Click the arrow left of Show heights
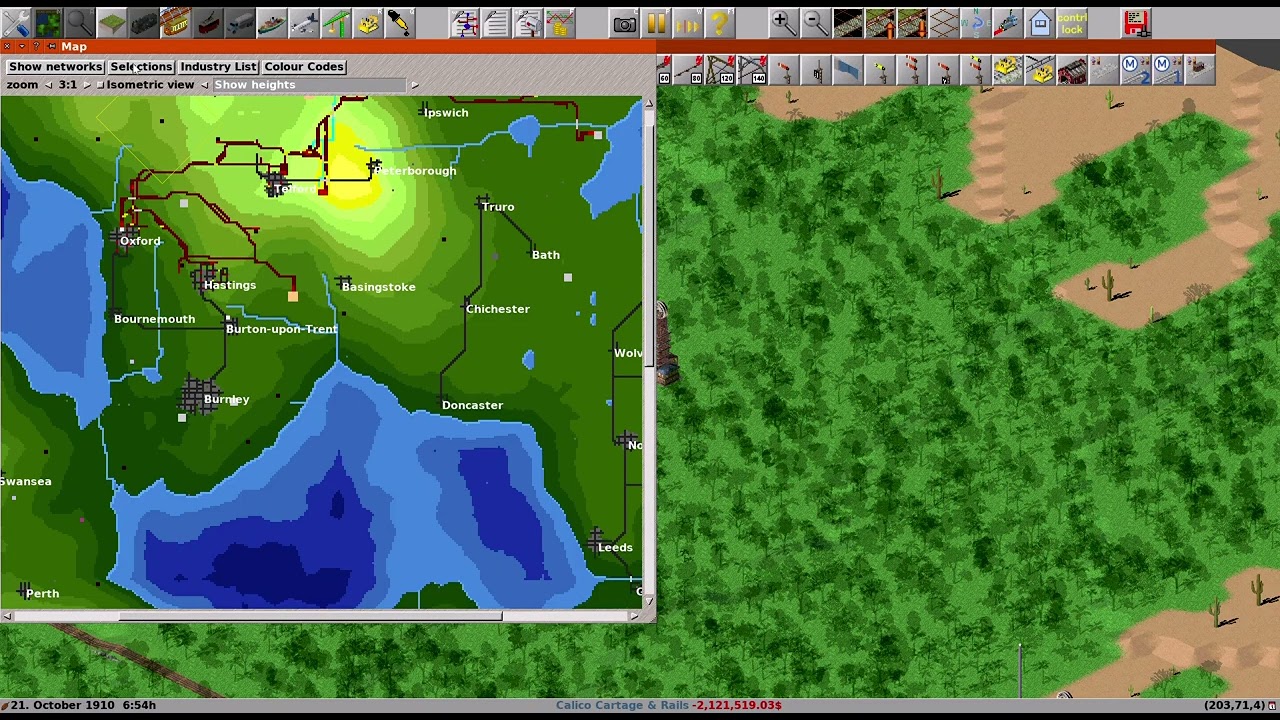This screenshot has height=720, width=1280. 204,85
